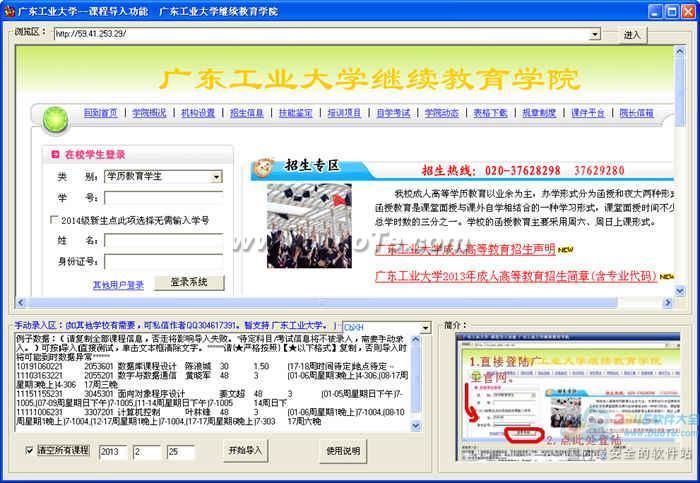This screenshot has height=483, width=700.
Task: Click the green orb icon in navigation bar
Action: (x=55, y=119)
